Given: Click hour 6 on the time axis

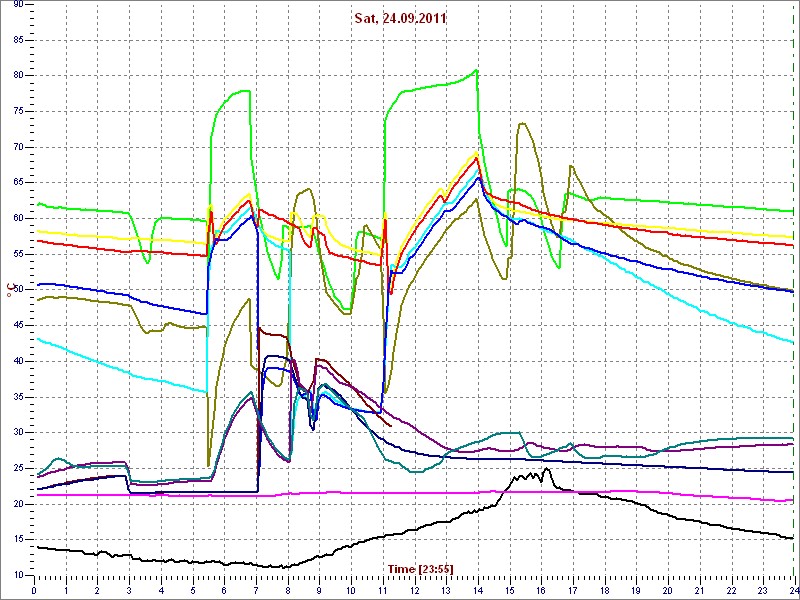Looking at the screenshot, I should point(224,590).
